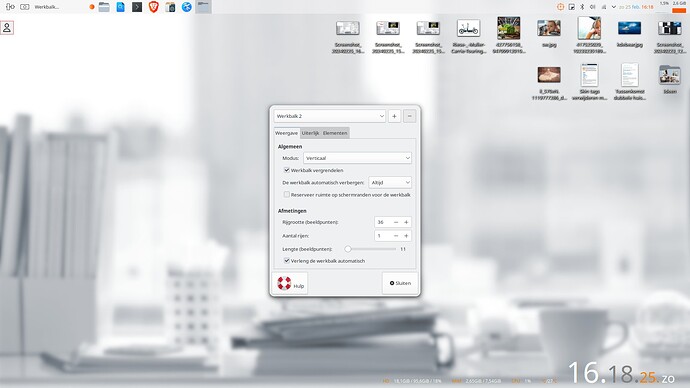Screen dimensions: 690x388
Task: Launch the Brave browser
Action: [153, 7]
